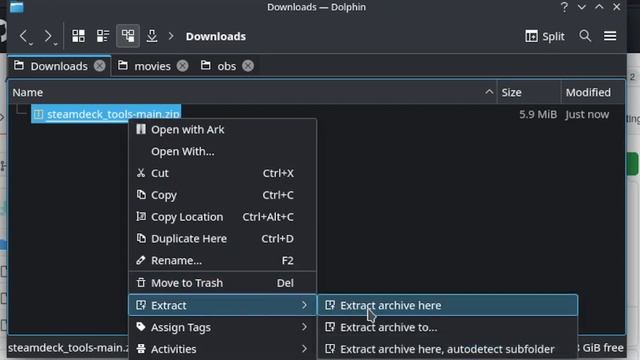Viewport: 640px width, 360px height.
Task: Click the status bar file name text
Action: click(68, 348)
